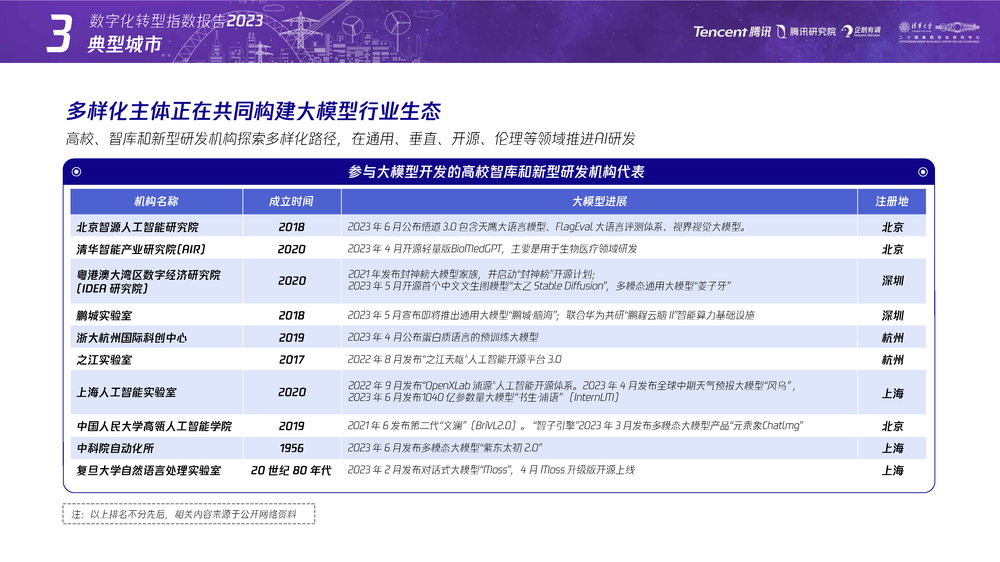Click the 大模型进展 column header
This screenshot has width=1000, height=562.
(599, 202)
